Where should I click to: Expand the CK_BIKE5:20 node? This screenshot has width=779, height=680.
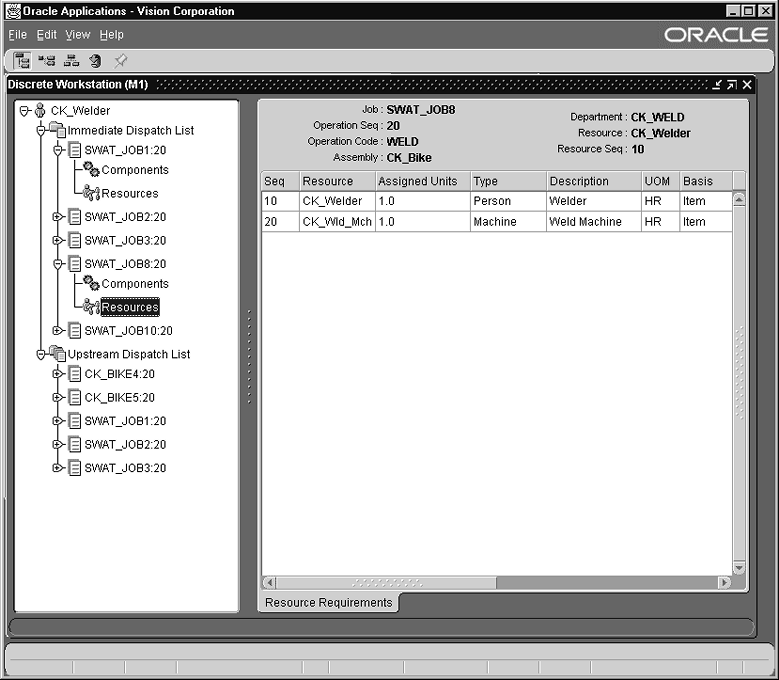point(58,397)
